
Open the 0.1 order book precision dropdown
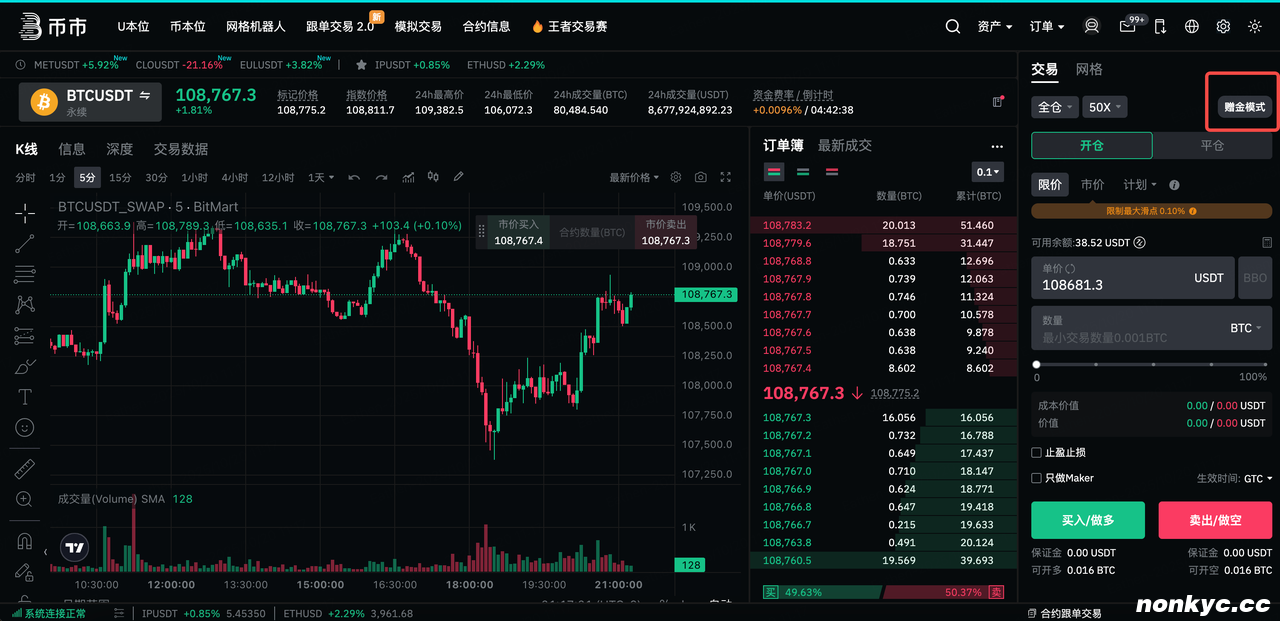click(x=987, y=172)
